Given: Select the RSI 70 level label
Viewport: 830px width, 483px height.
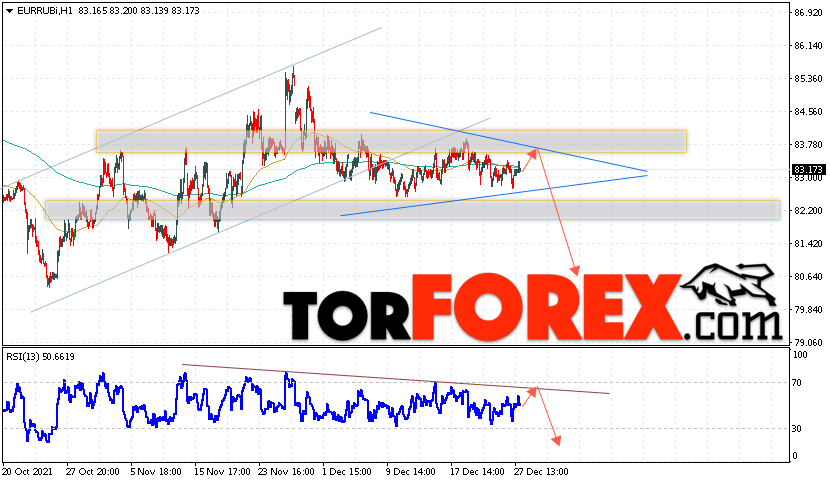Looking at the screenshot, I should pyautogui.click(x=797, y=383).
